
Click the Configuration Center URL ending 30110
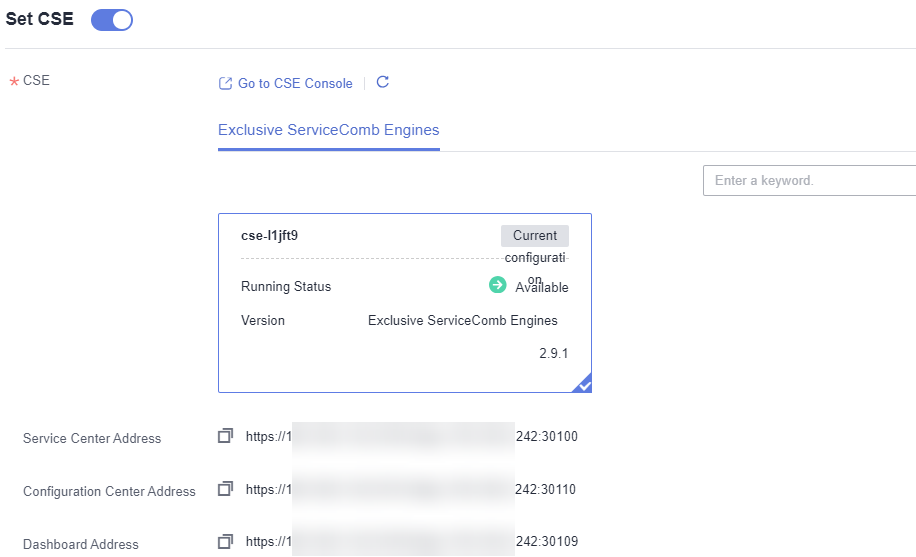click(412, 490)
